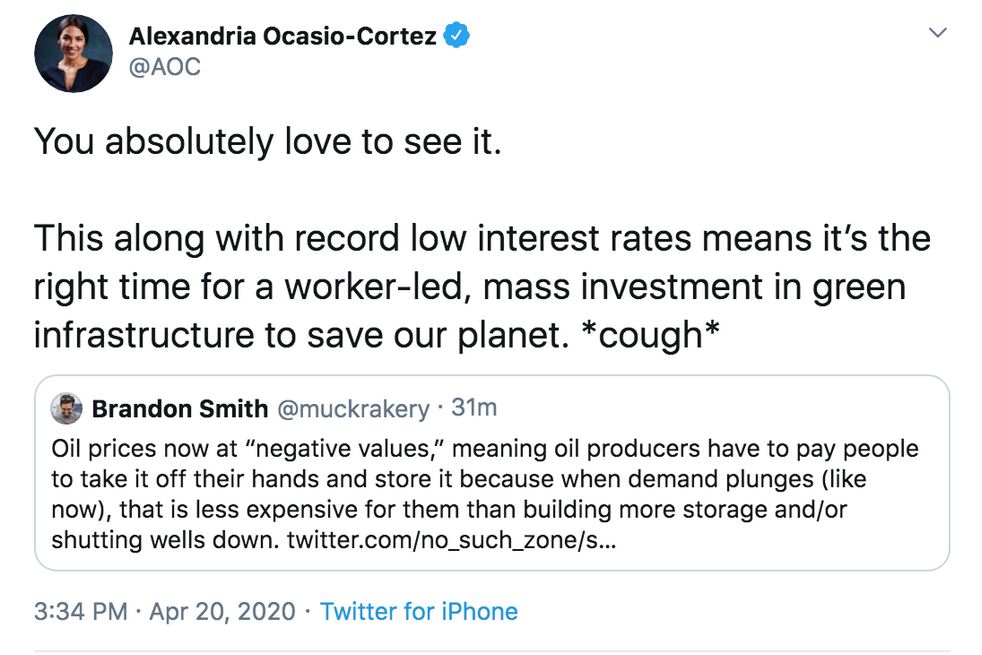The image size is (982, 655).
Task: Click Alexandria Ocasio-Cortez's profile avatar
Action: point(73,54)
